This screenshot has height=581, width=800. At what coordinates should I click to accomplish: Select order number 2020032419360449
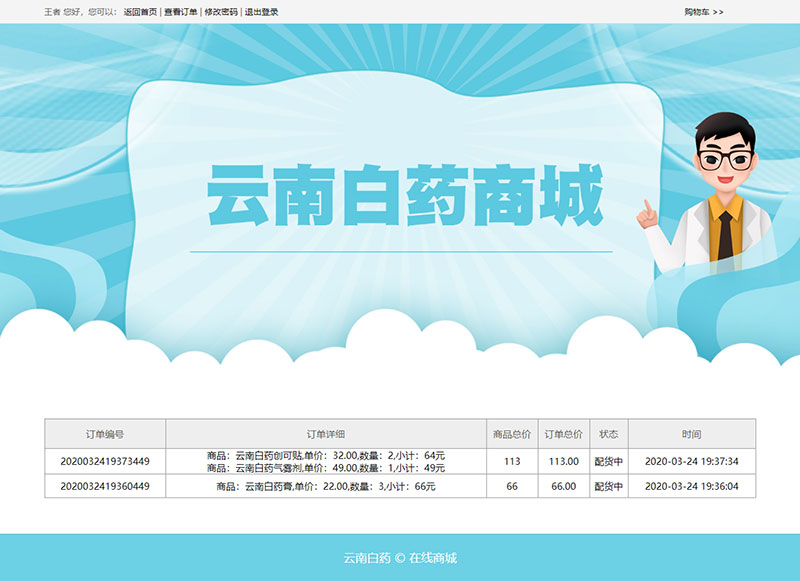pyautogui.click(x=105, y=486)
